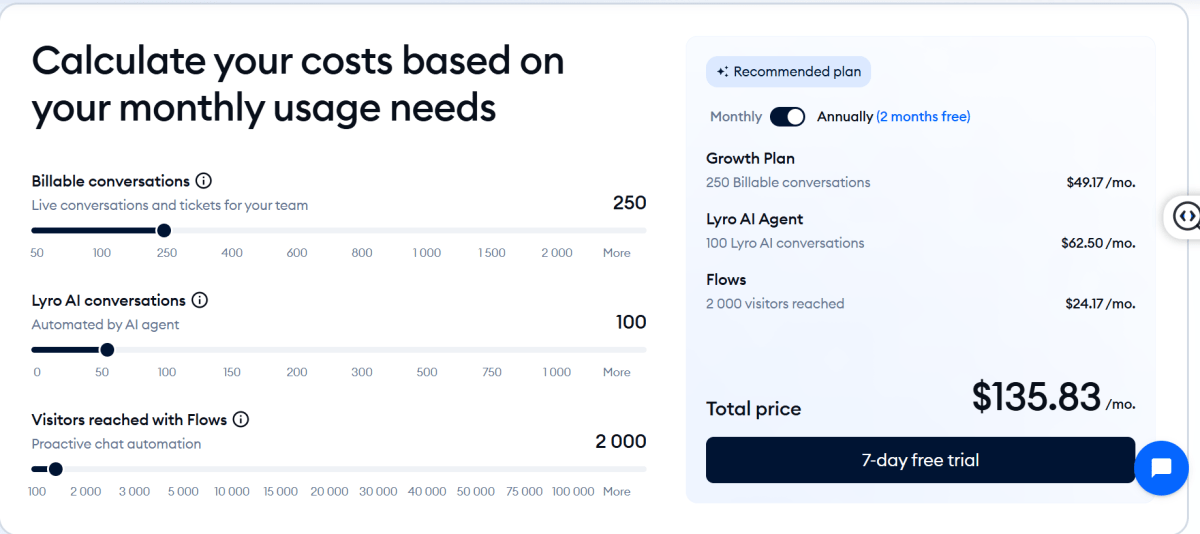Select Annually billing label

(845, 117)
